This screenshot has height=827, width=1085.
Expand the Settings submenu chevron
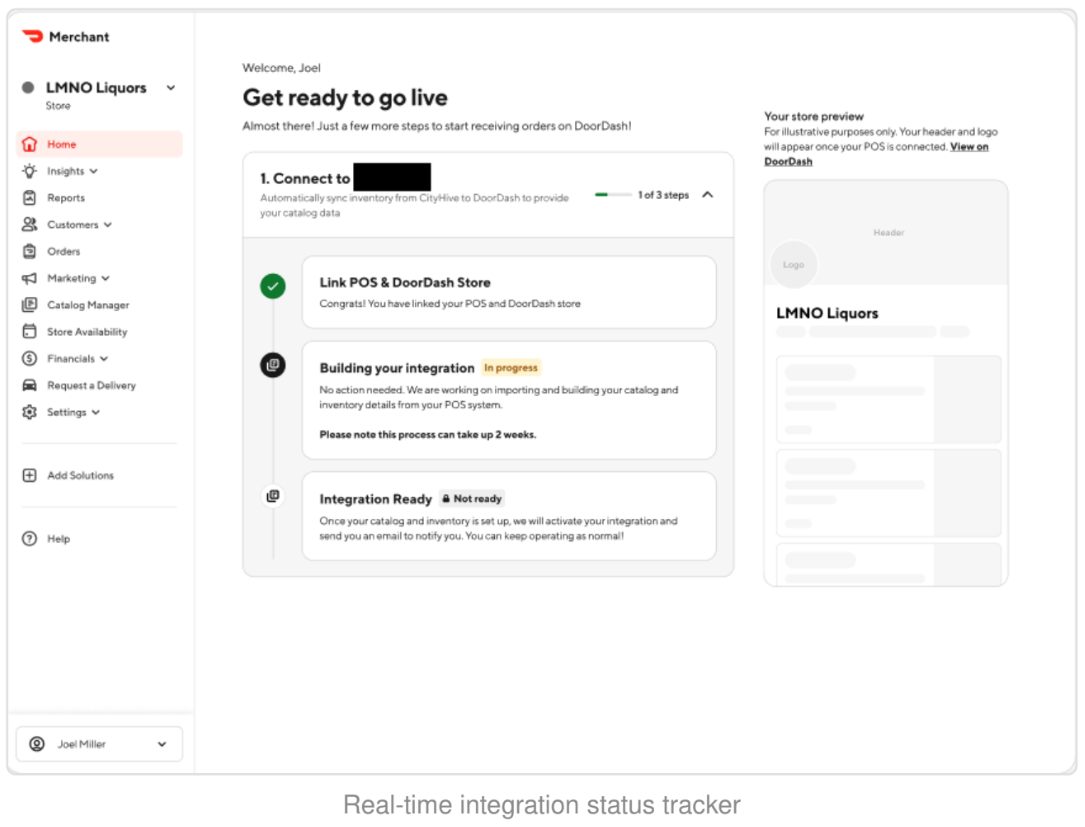pos(95,412)
